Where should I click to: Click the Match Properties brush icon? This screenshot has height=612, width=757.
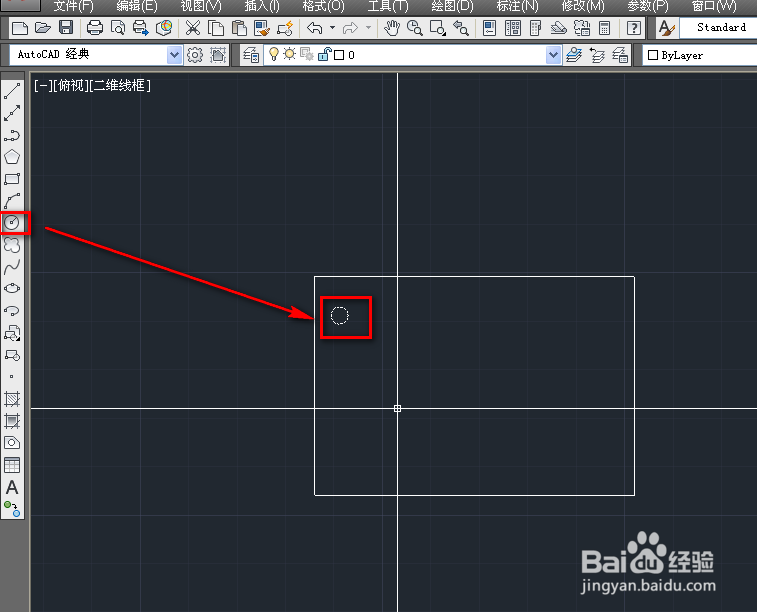[x=262, y=28]
